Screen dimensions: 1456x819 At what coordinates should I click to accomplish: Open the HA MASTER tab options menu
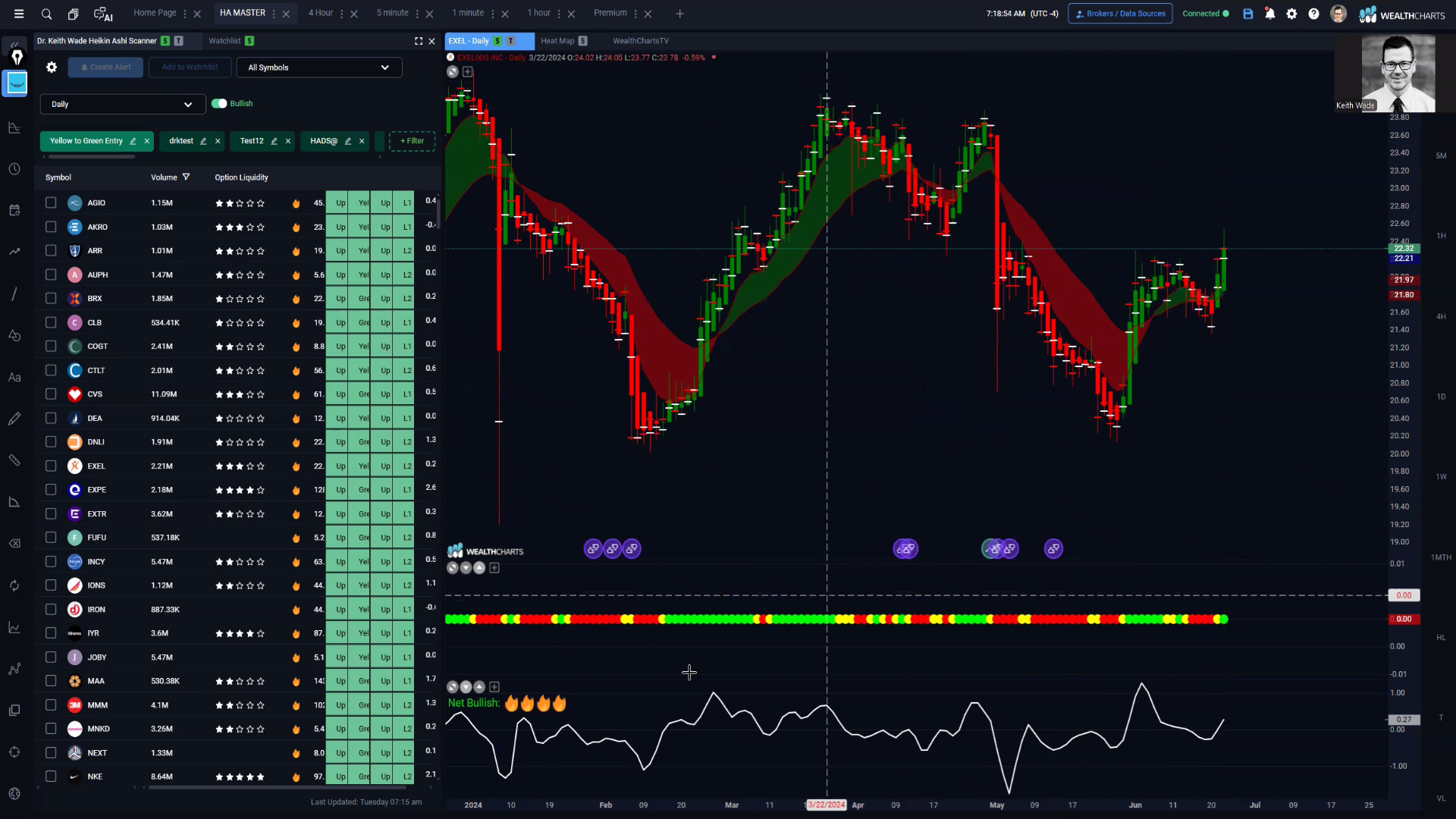pos(274,14)
